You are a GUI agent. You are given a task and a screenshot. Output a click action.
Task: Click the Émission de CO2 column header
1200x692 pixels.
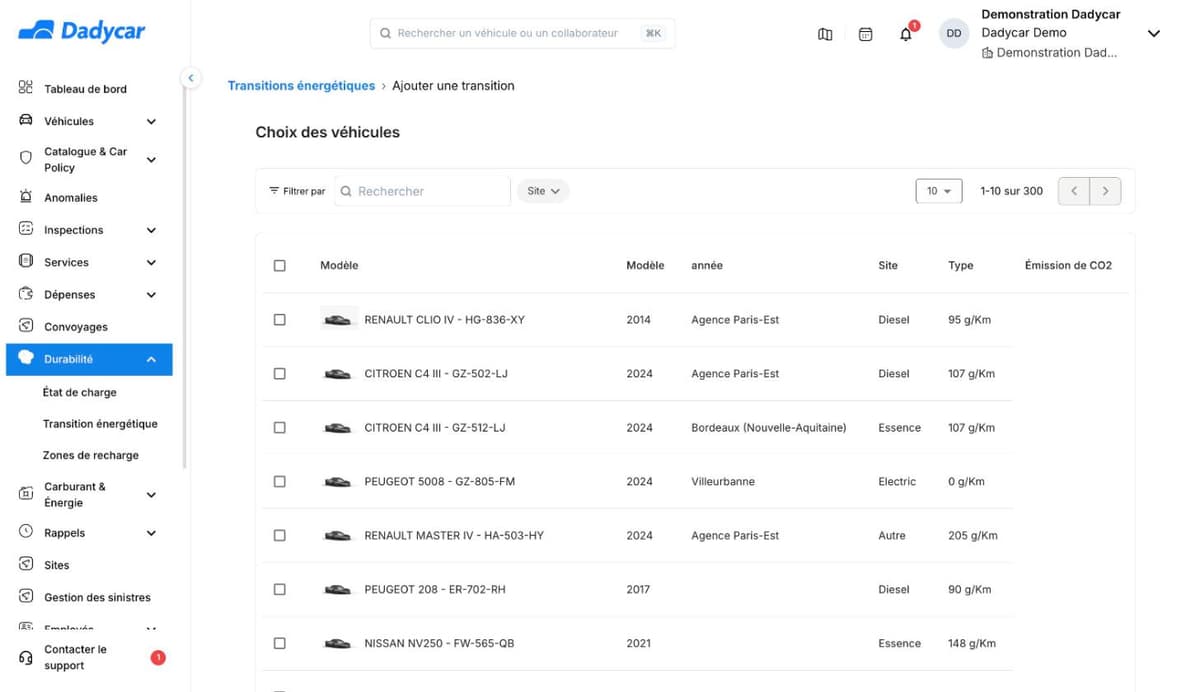[x=1068, y=265]
